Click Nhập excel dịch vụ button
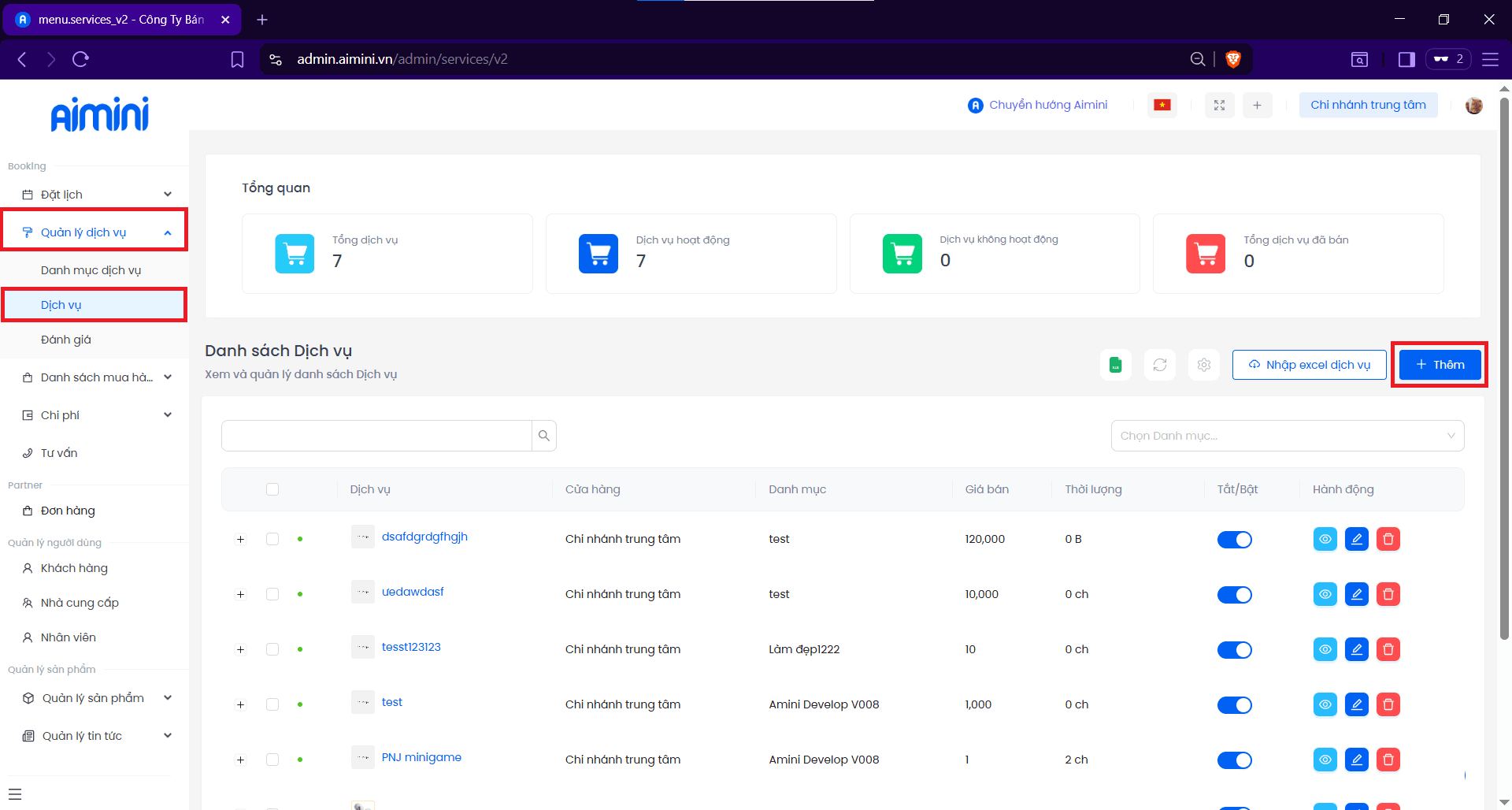This screenshot has width=1512, height=810. (1309, 365)
